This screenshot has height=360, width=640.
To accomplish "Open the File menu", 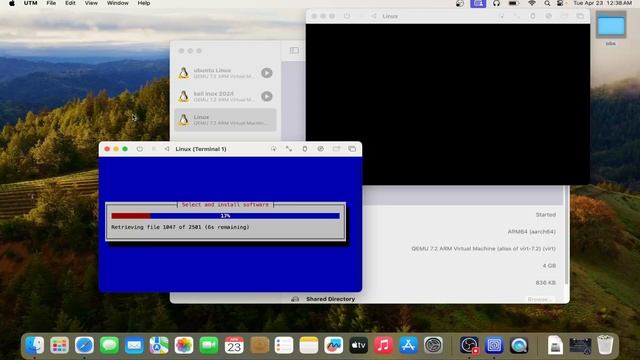I will pyautogui.click(x=51, y=3).
